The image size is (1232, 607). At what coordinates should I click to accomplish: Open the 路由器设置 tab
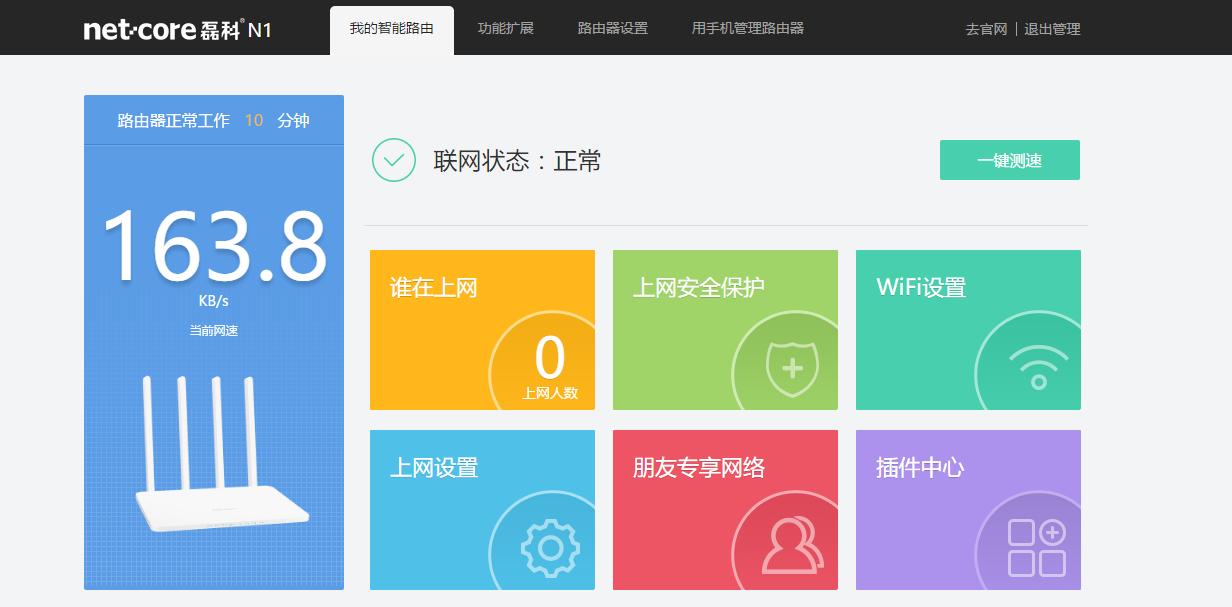612,29
